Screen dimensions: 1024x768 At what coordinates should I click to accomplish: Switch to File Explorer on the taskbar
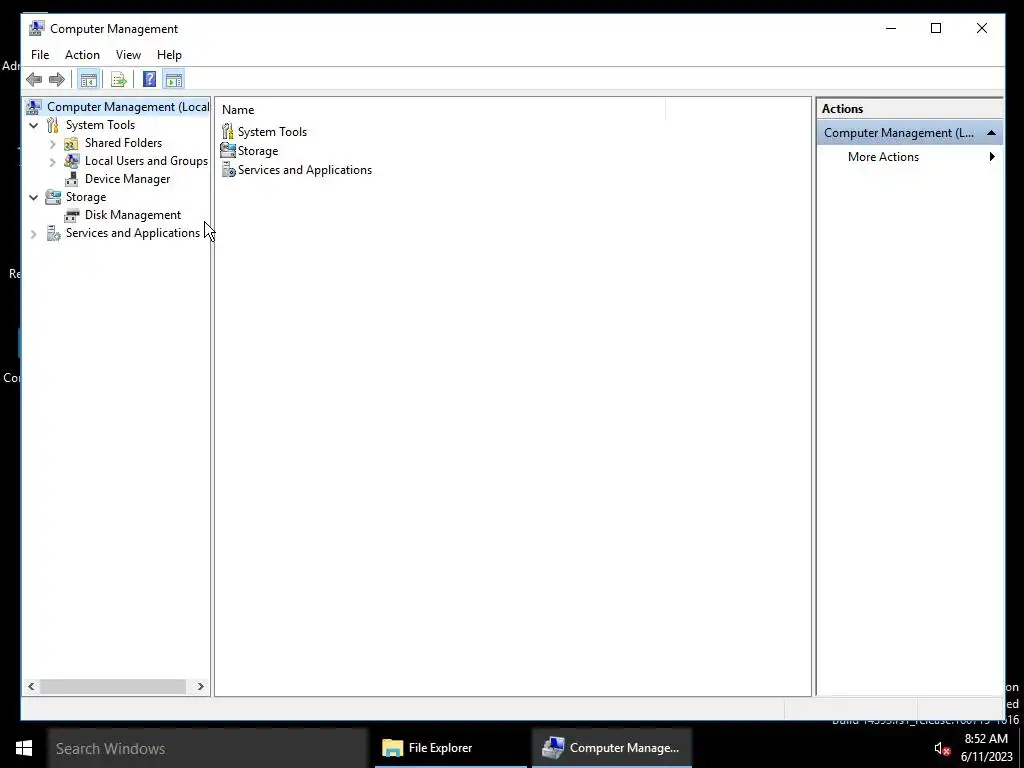click(x=451, y=748)
